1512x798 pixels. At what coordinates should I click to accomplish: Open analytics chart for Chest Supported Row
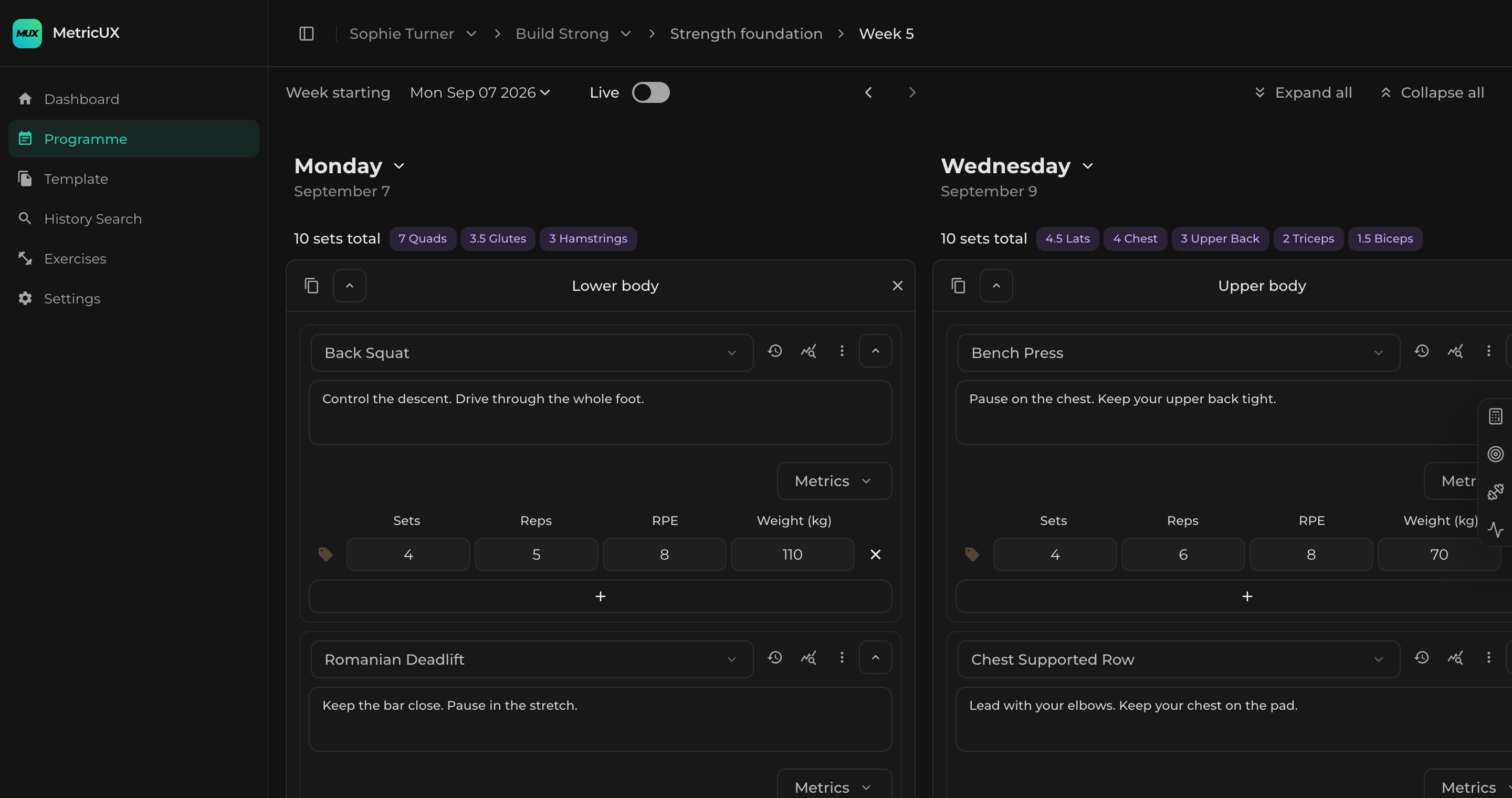[x=1455, y=657]
